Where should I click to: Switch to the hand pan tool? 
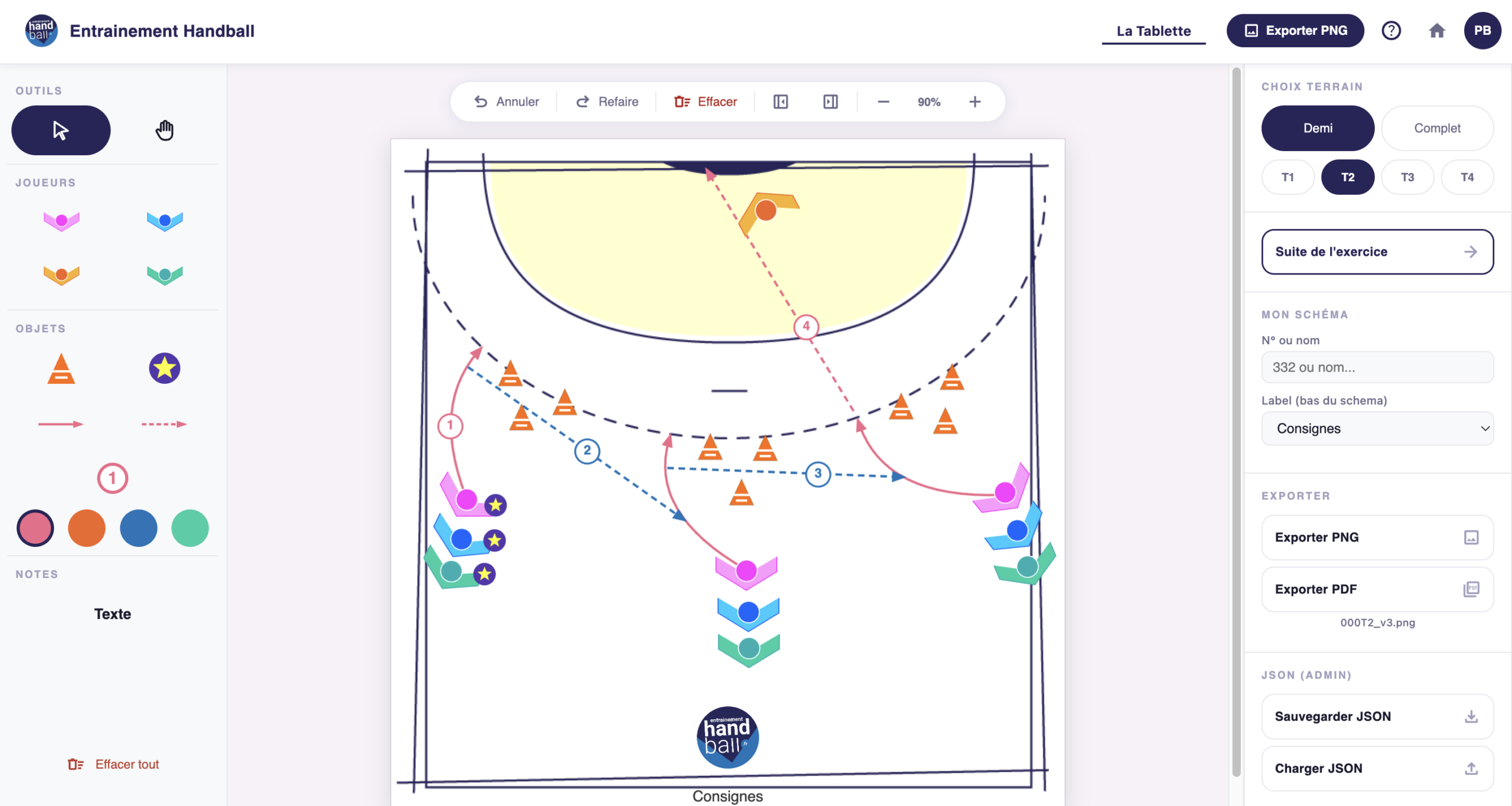tap(164, 130)
